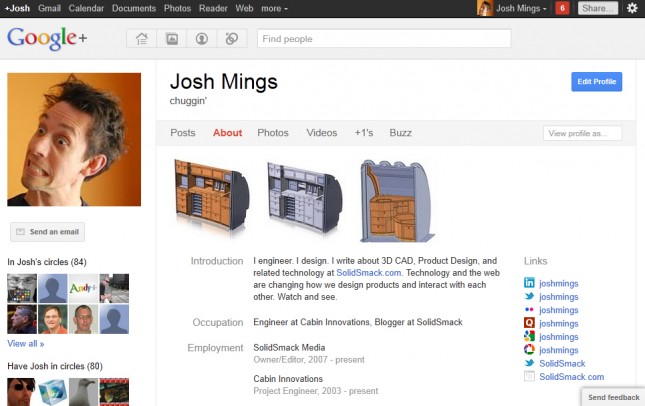This screenshot has width=645, height=406.
Task: Open settings gear icon
Action: coord(632,8)
